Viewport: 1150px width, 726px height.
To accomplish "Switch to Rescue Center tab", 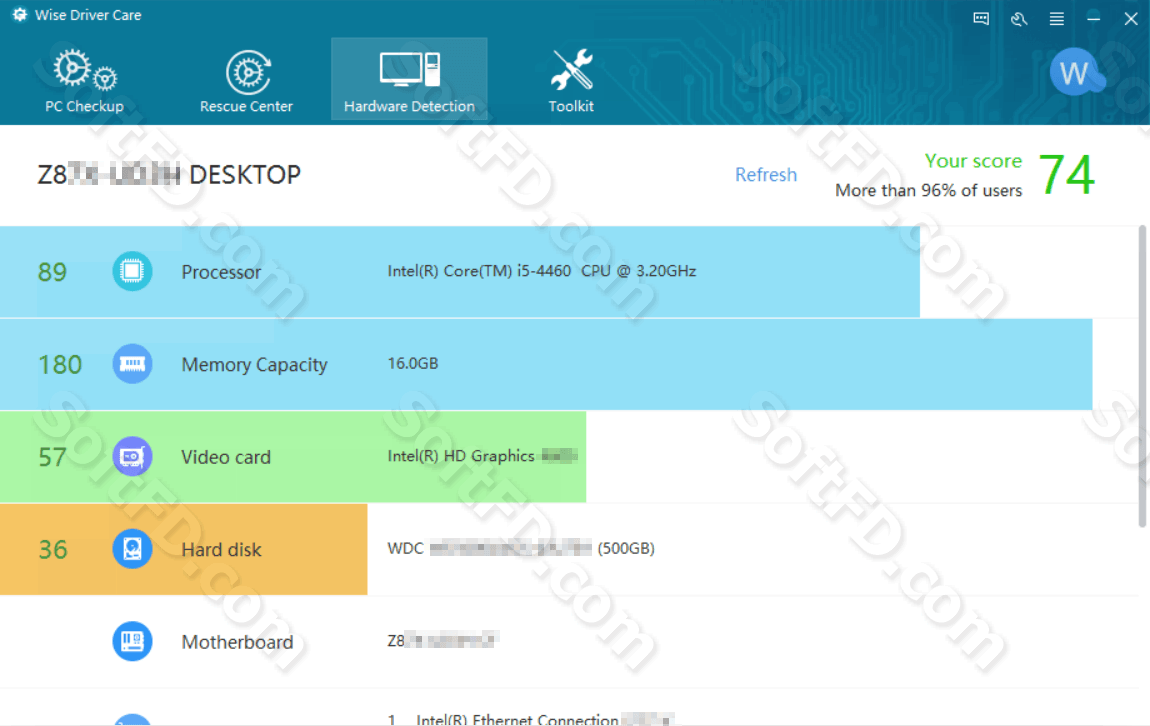I will [x=246, y=79].
